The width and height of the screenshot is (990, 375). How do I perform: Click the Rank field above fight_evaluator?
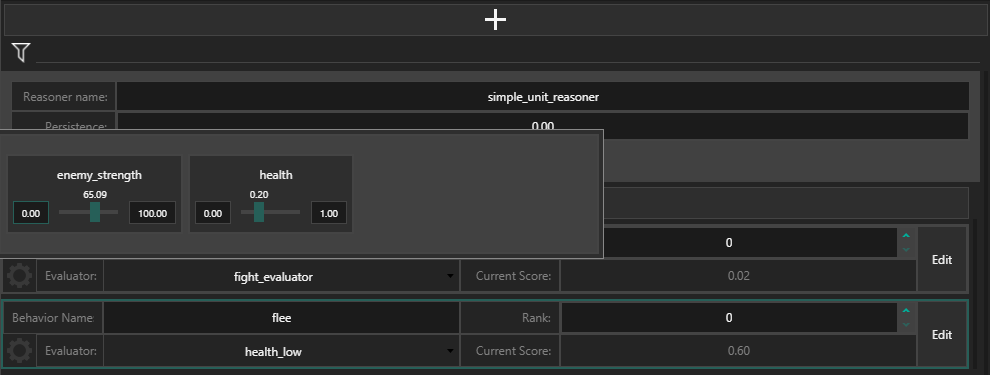point(750,242)
